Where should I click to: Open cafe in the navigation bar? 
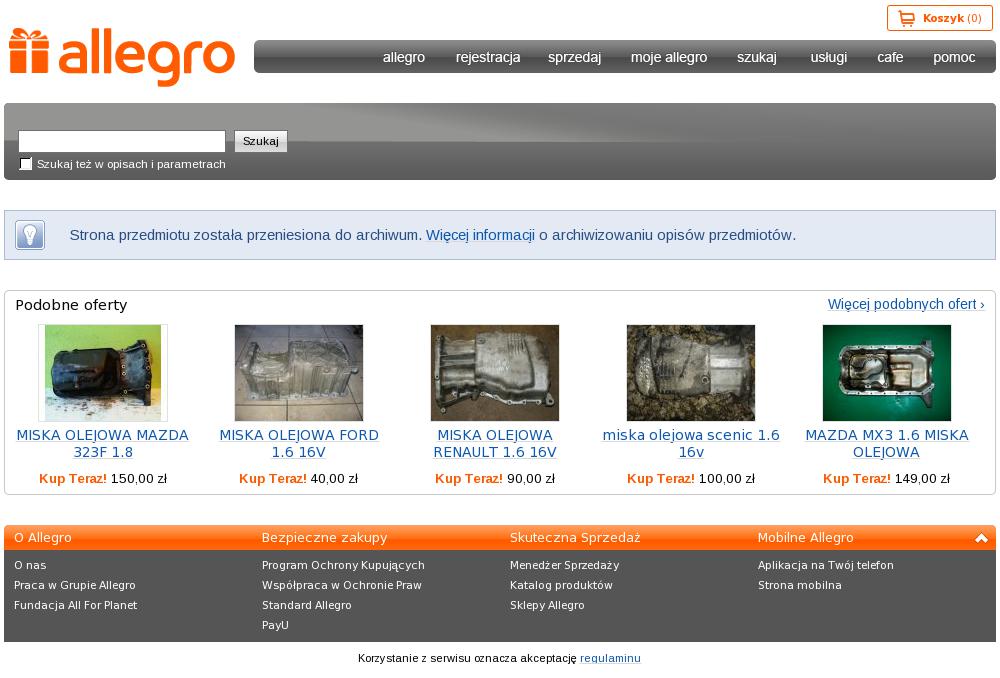coord(890,57)
